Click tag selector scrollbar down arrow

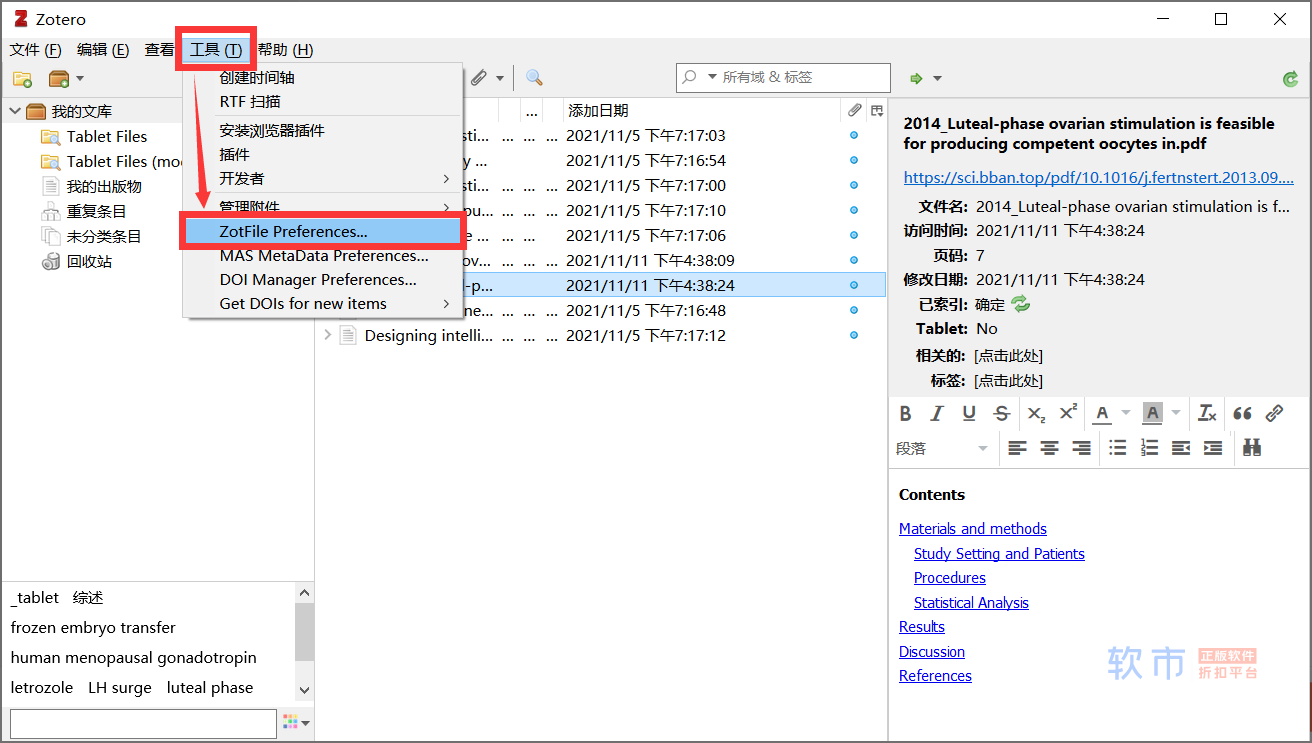coord(305,690)
